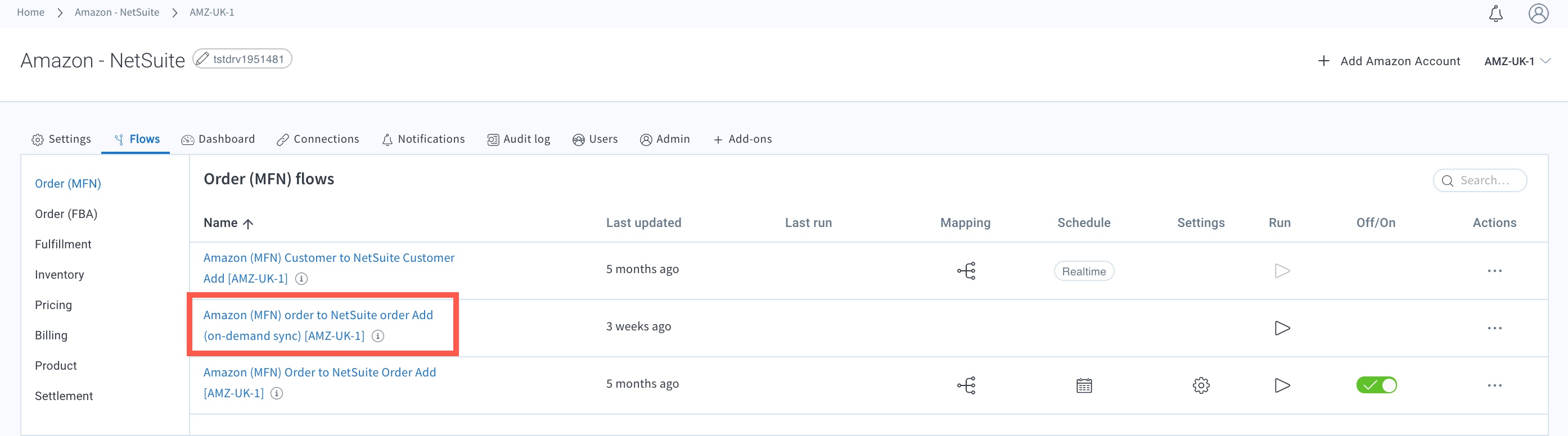1568x436 pixels.
Task: Click the Mapping column header
Action: (966, 223)
